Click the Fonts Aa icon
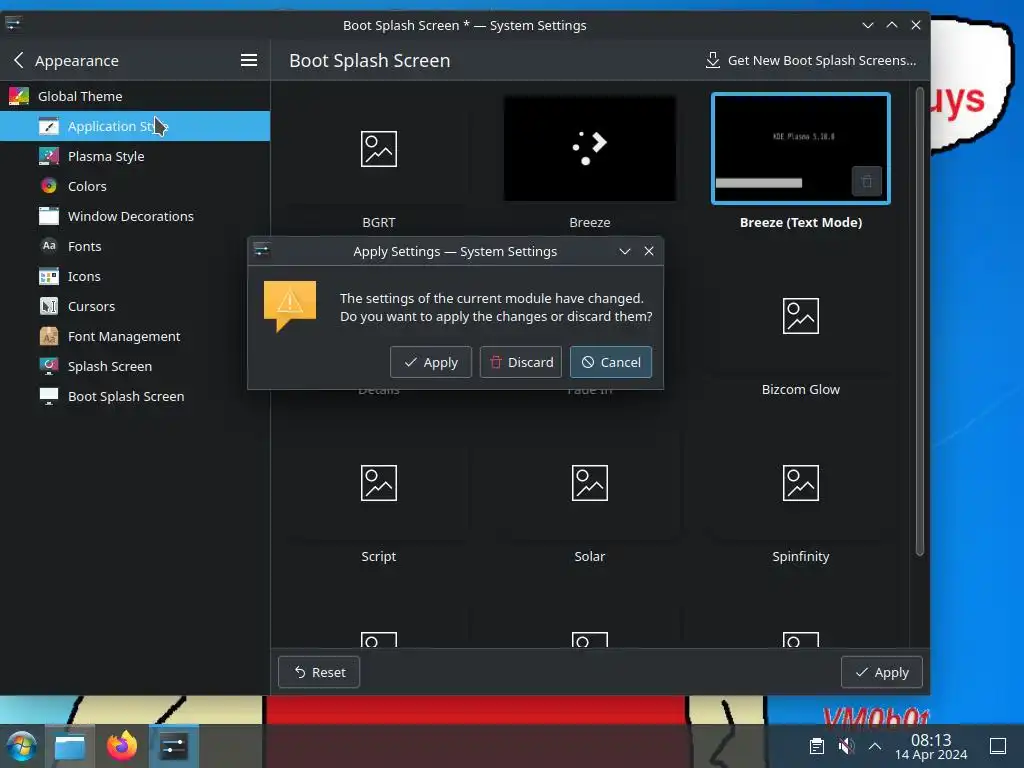 [48, 246]
